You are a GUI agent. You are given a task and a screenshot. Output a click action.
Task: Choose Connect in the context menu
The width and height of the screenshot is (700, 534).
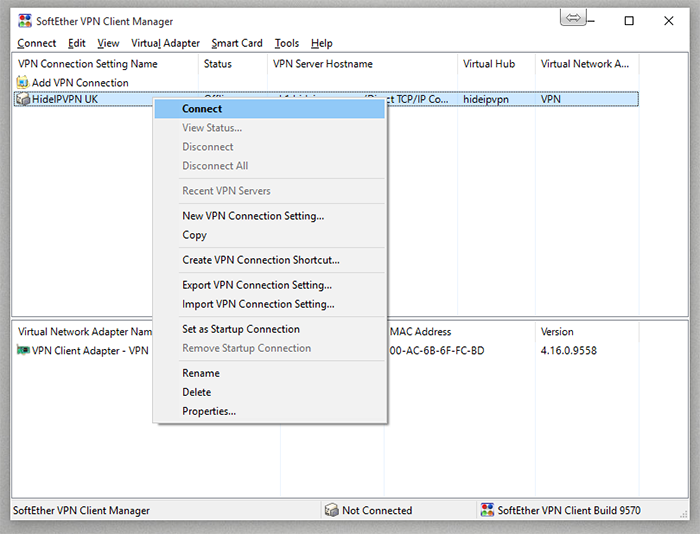tap(270, 109)
